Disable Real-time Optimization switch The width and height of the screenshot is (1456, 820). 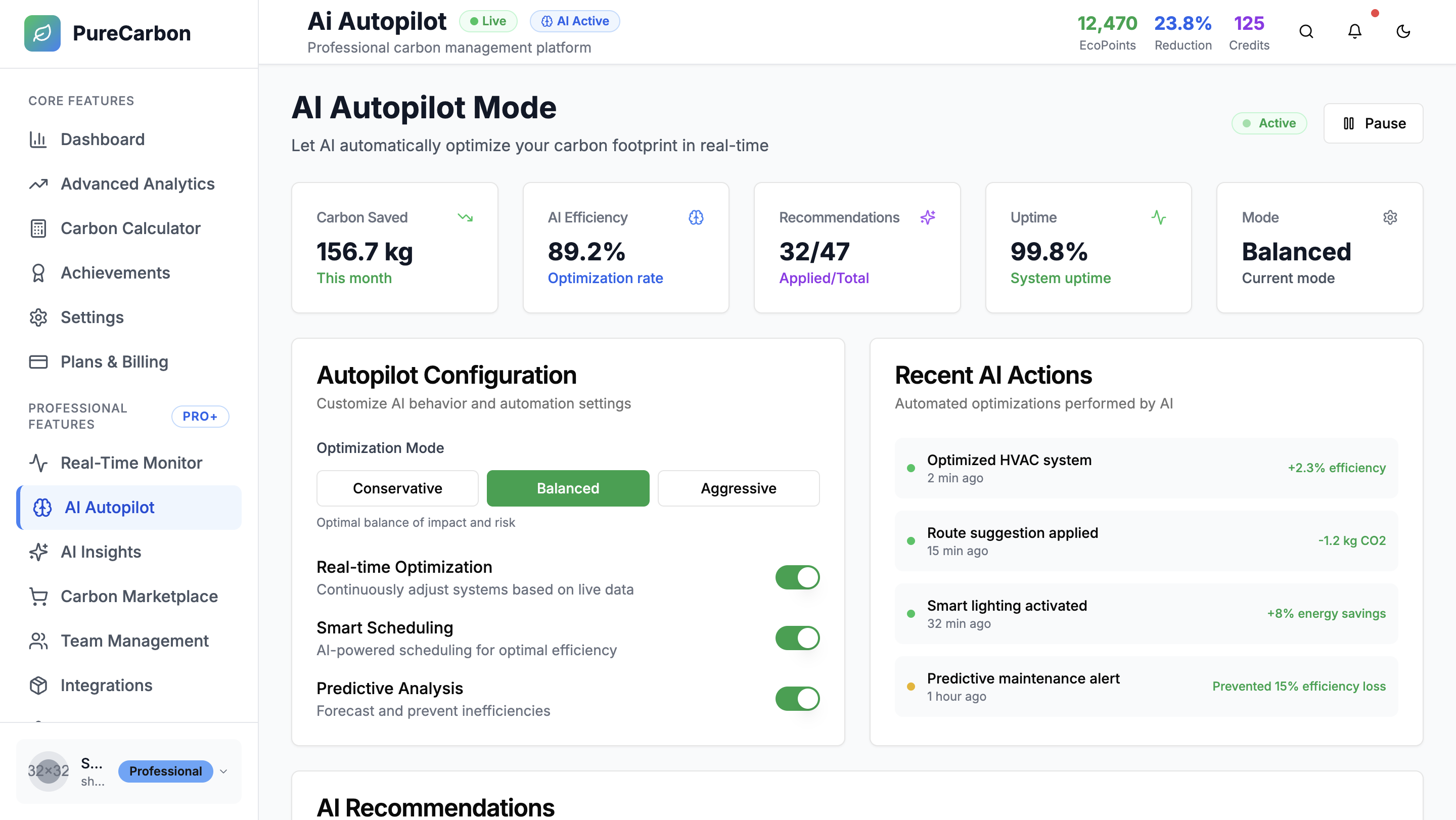tap(797, 577)
